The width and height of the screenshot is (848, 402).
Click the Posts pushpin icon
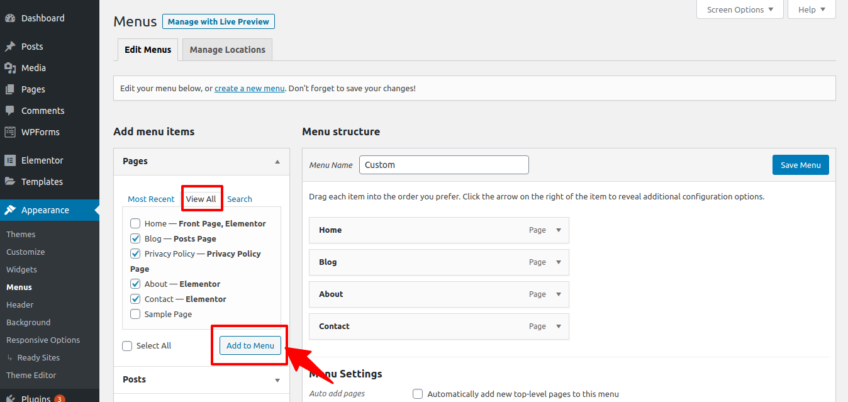pos(10,46)
